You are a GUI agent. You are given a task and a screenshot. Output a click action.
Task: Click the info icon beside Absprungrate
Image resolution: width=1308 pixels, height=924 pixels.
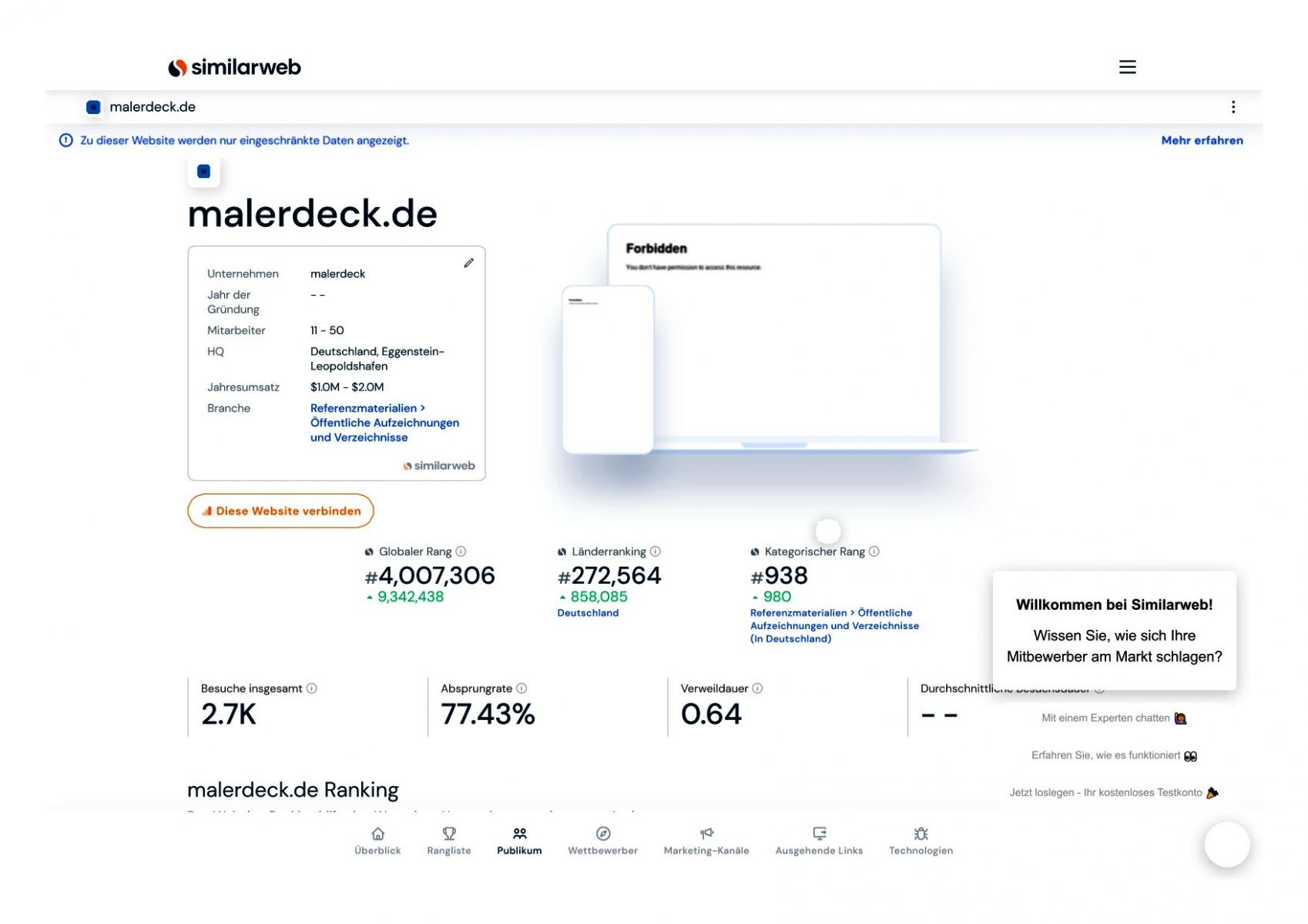coord(522,688)
